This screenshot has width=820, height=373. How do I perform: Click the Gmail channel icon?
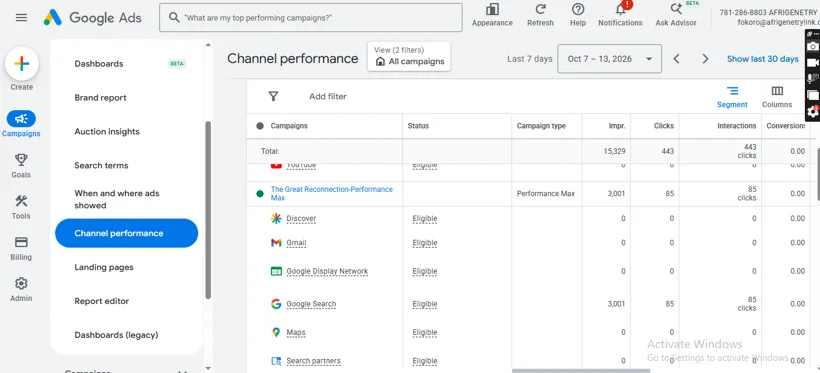pos(276,243)
